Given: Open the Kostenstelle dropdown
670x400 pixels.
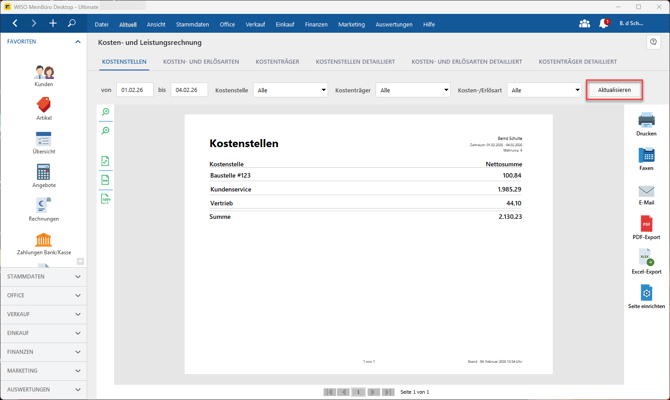Looking at the screenshot, I should click(x=291, y=90).
